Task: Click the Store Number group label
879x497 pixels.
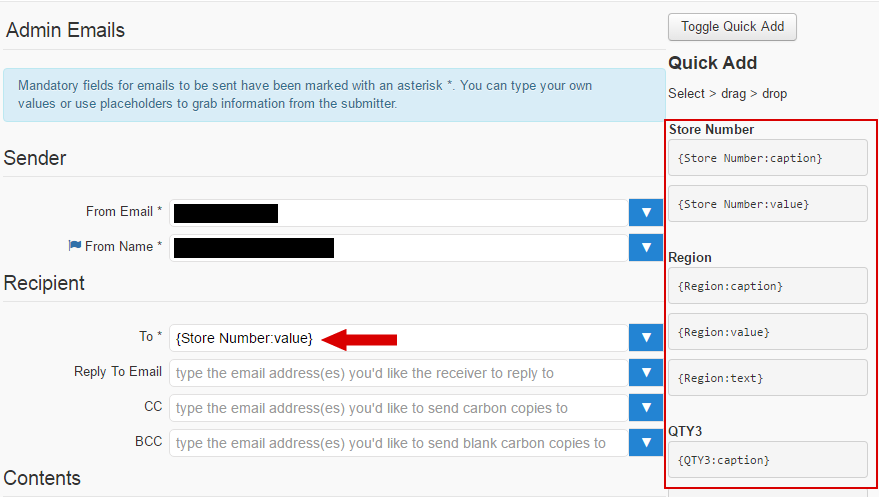Action: pyautogui.click(x=711, y=129)
